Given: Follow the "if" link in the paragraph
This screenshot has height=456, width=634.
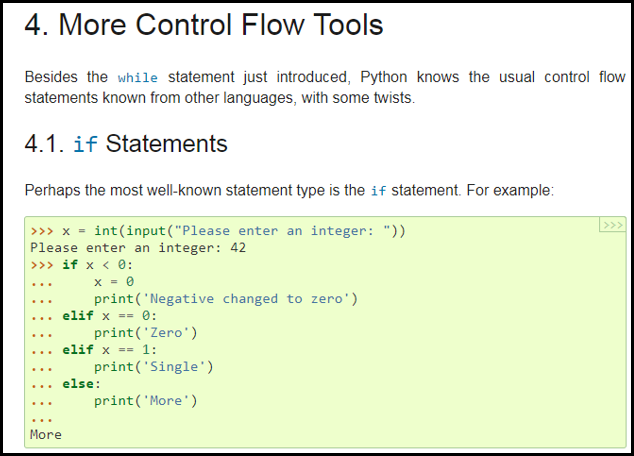Looking at the screenshot, I should [378, 190].
